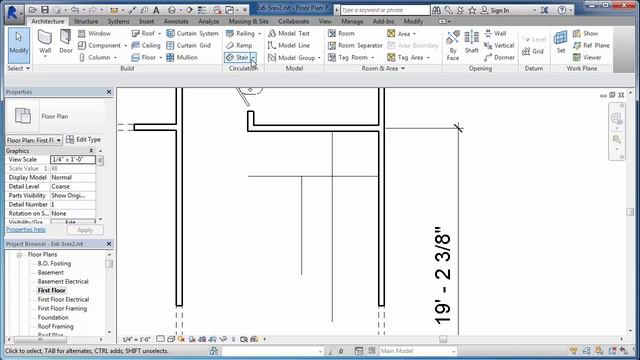Select the Ref Plane tool

tap(591, 45)
